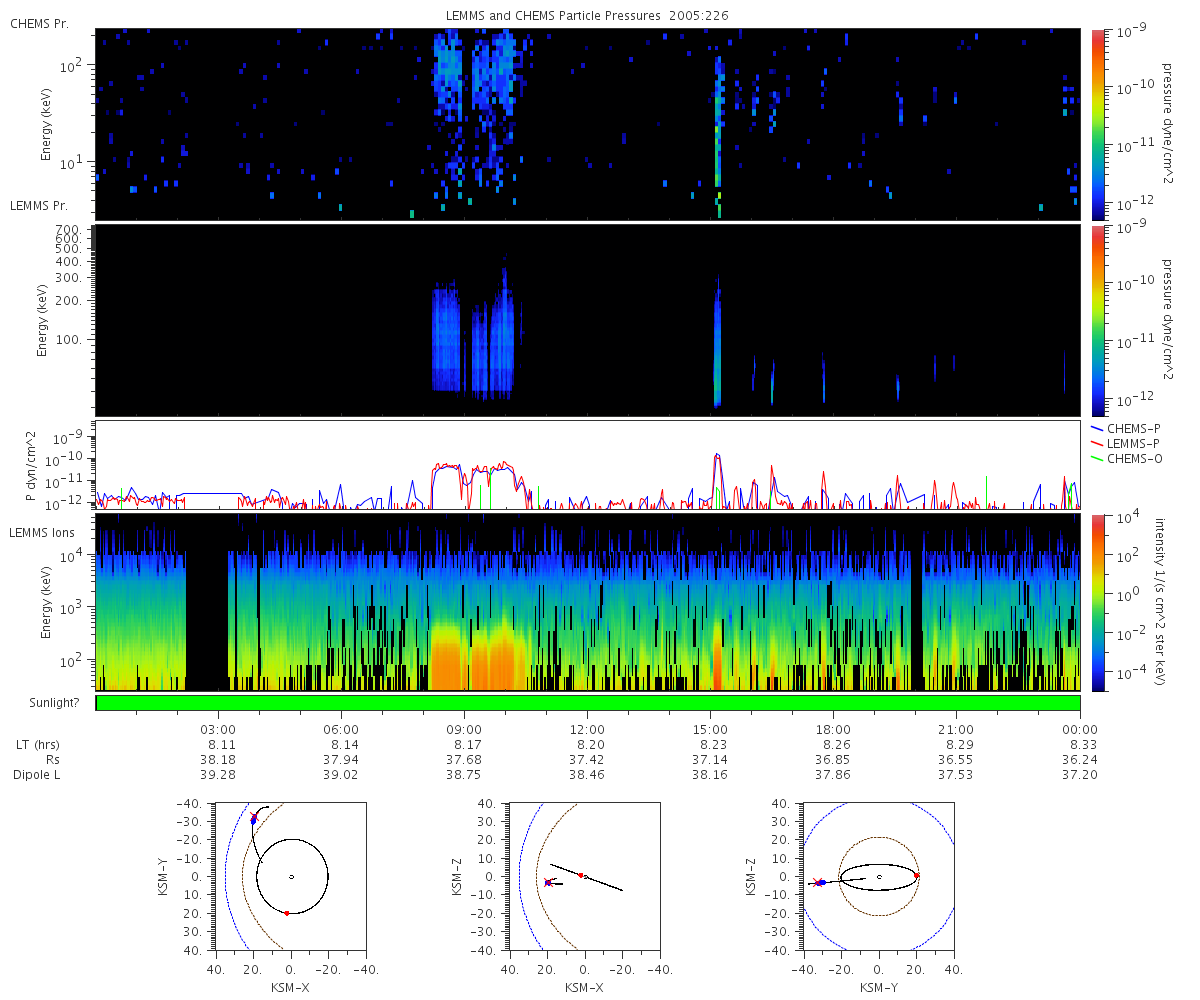
Task: Click the LEMMS Ions intensity spectrogram panel
Action: (x=588, y=602)
